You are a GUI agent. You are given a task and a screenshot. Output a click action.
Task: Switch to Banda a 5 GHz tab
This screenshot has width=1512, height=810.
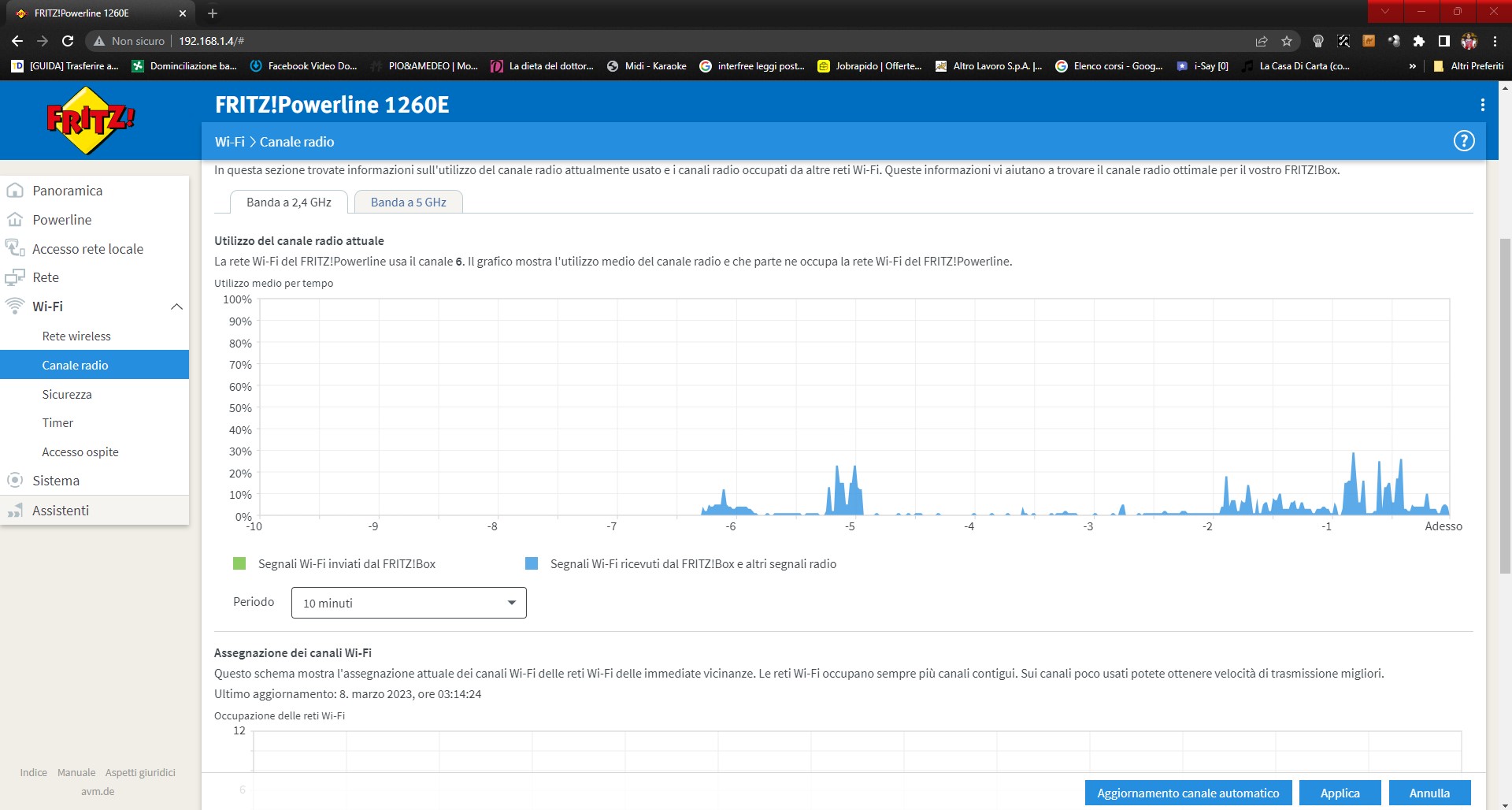[x=408, y=202]
